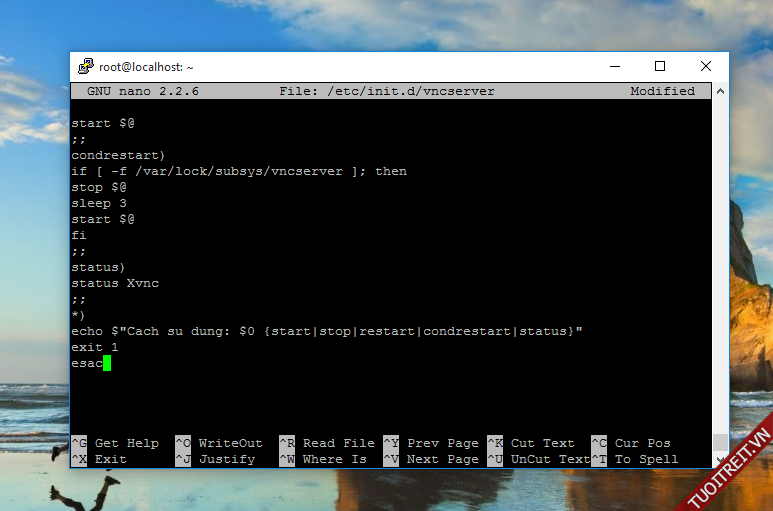Click the ^O WriteOut shortcut label
The width and height of the screenshot is (773, 511).
[x=219, y=443]
